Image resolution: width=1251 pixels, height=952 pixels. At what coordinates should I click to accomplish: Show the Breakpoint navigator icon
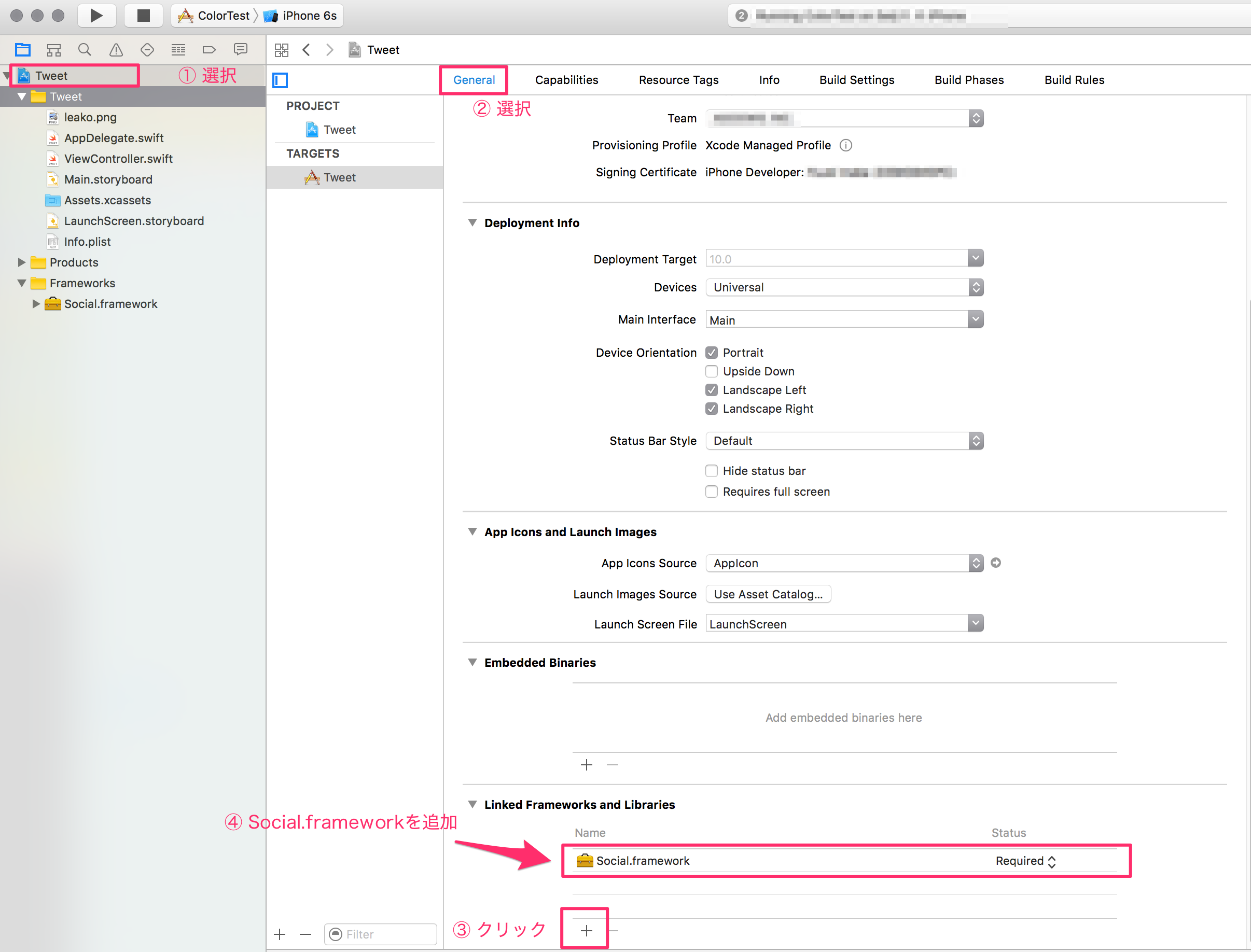209,50
